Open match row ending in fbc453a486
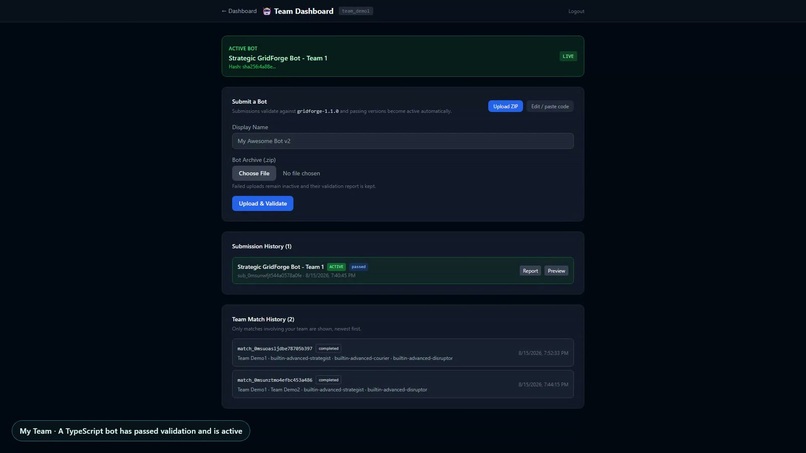This screenshot has width=806, height=453. (x=402, y=384)
